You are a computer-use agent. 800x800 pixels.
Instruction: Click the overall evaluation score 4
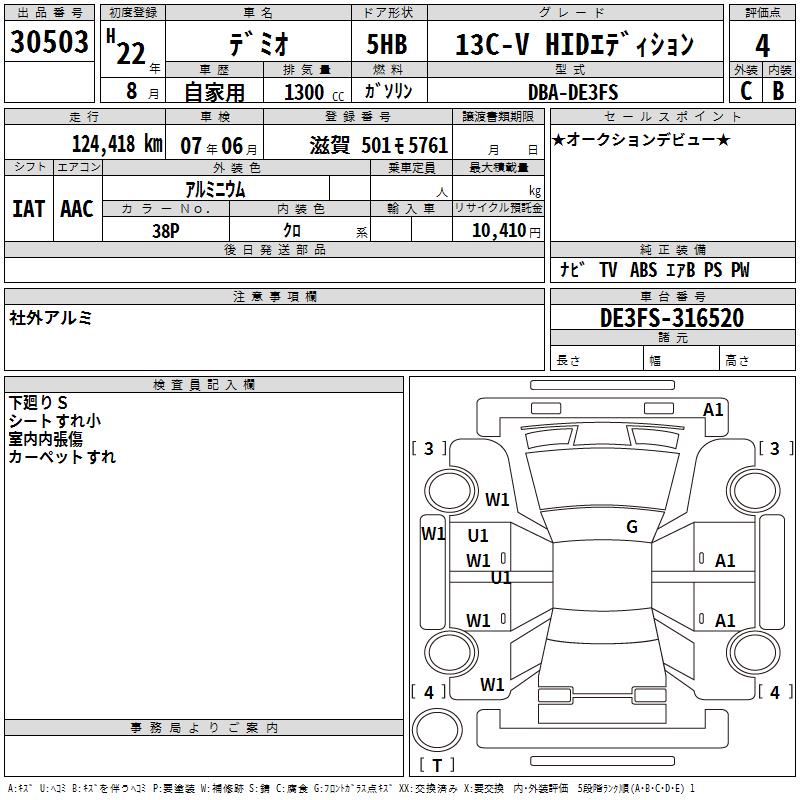pyautogui.click(x=762, y=46)
